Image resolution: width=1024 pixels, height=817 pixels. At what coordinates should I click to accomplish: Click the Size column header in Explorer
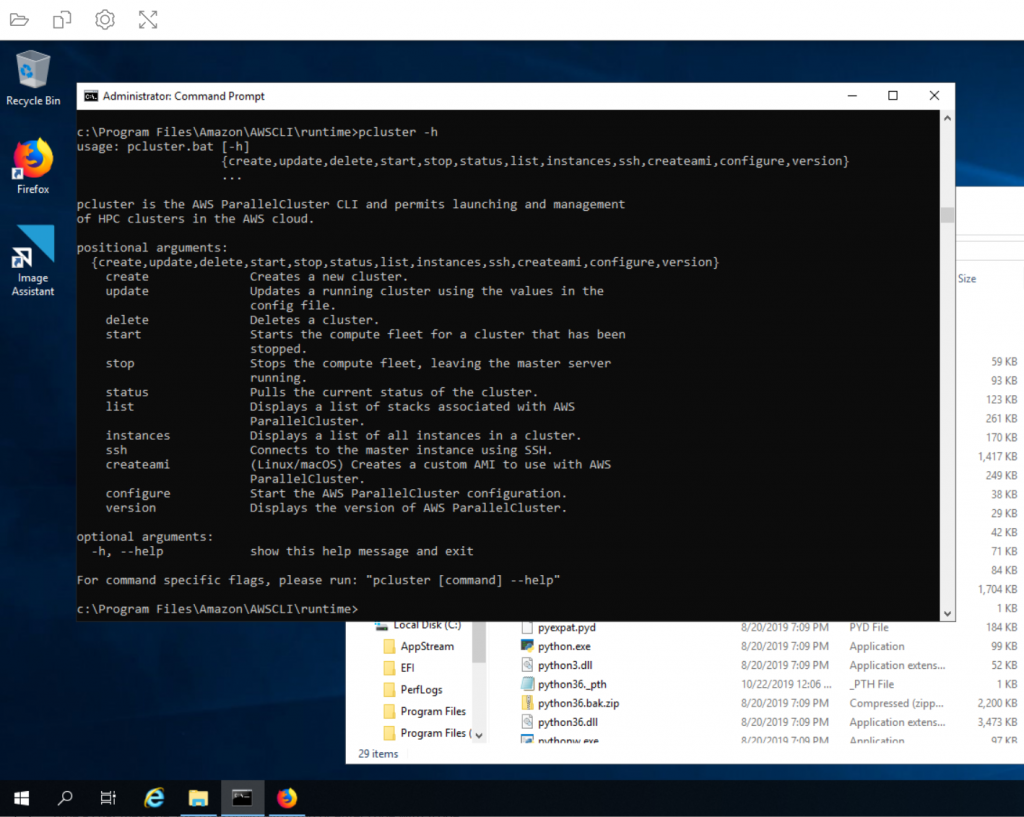coord(967,279)
